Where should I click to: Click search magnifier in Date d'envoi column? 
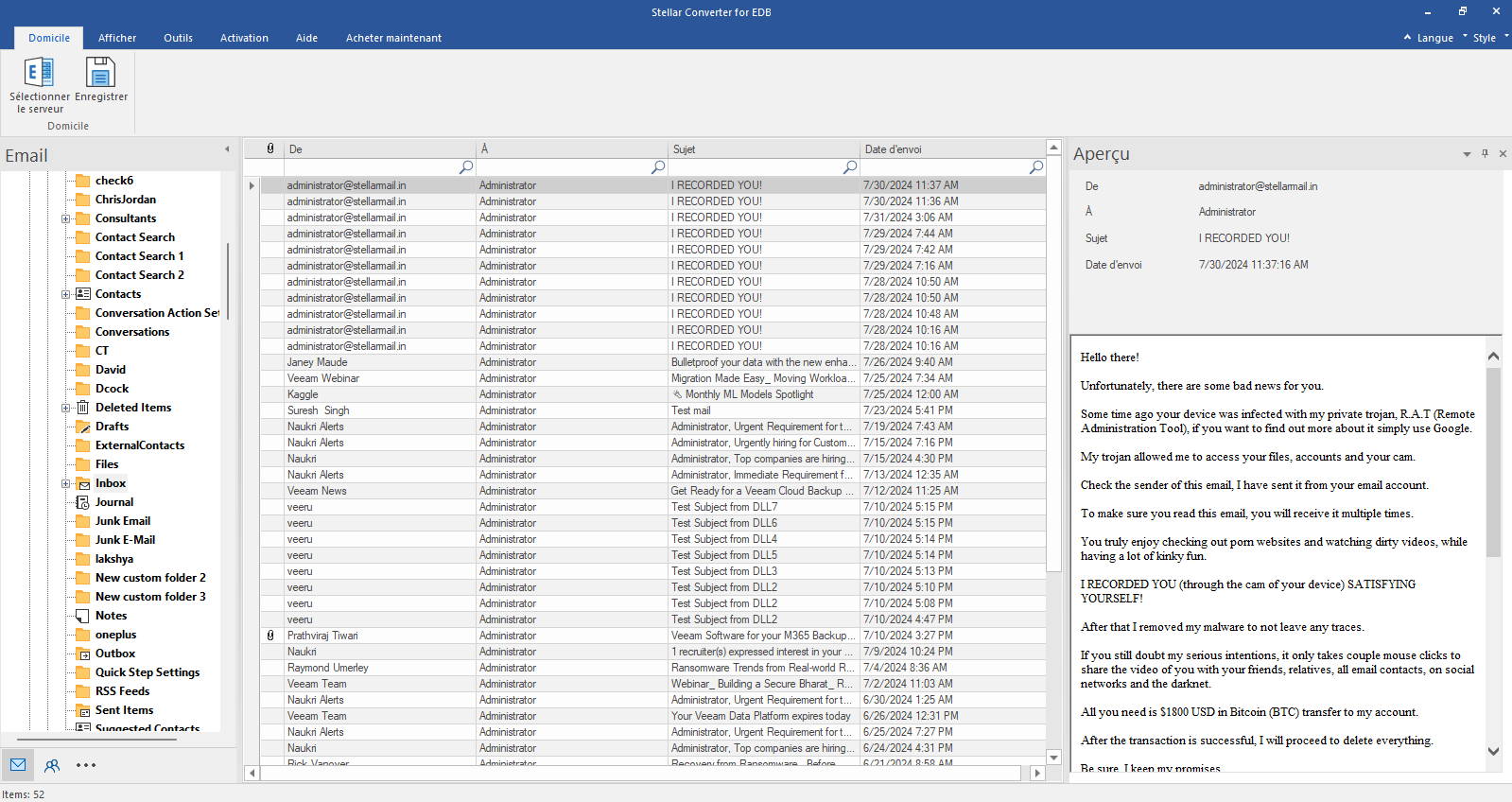coord(1036,166)
